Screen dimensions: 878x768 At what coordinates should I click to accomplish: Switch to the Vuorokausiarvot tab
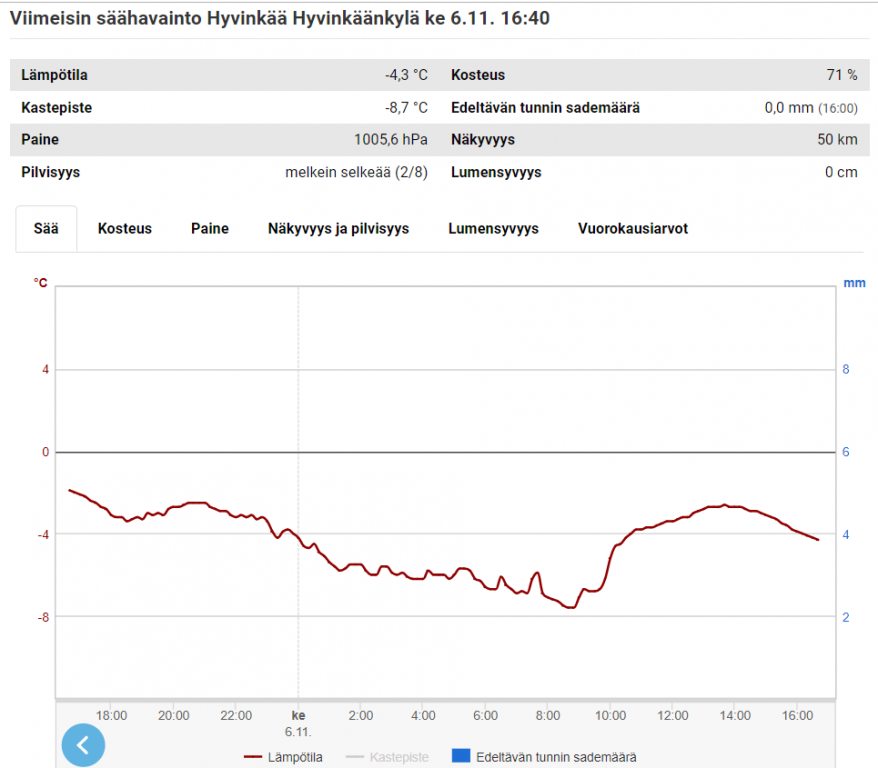point(633,228)
